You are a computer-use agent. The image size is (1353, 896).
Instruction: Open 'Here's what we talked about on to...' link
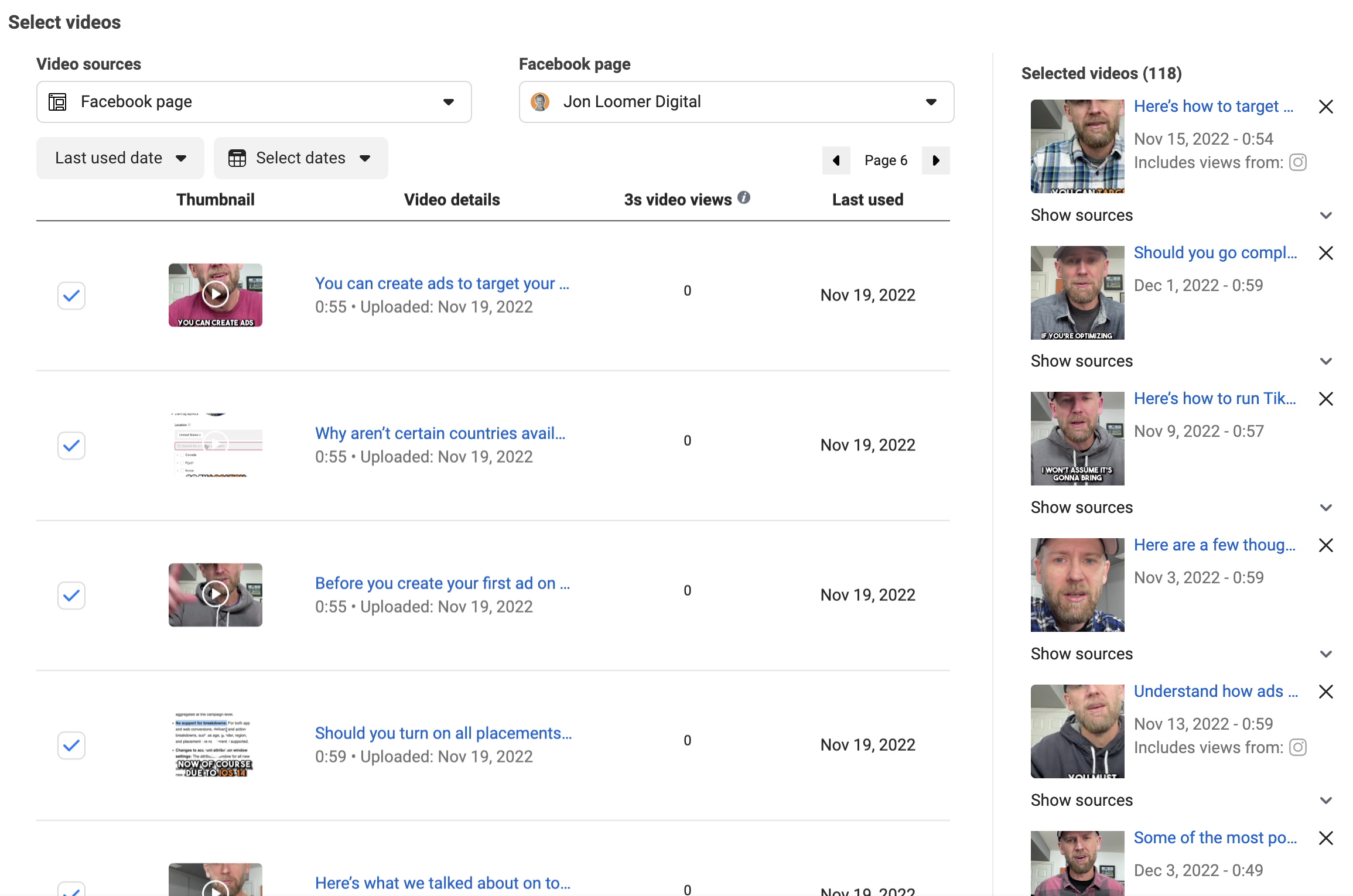pyautogui.click(x=443, y=883)
